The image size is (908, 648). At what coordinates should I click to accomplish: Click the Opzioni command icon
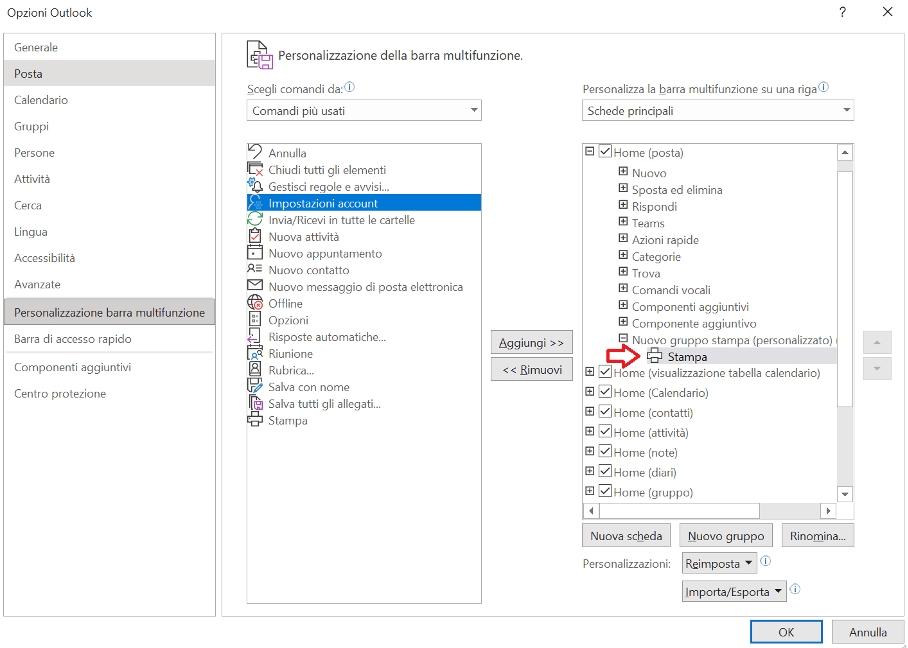(255, 320)
